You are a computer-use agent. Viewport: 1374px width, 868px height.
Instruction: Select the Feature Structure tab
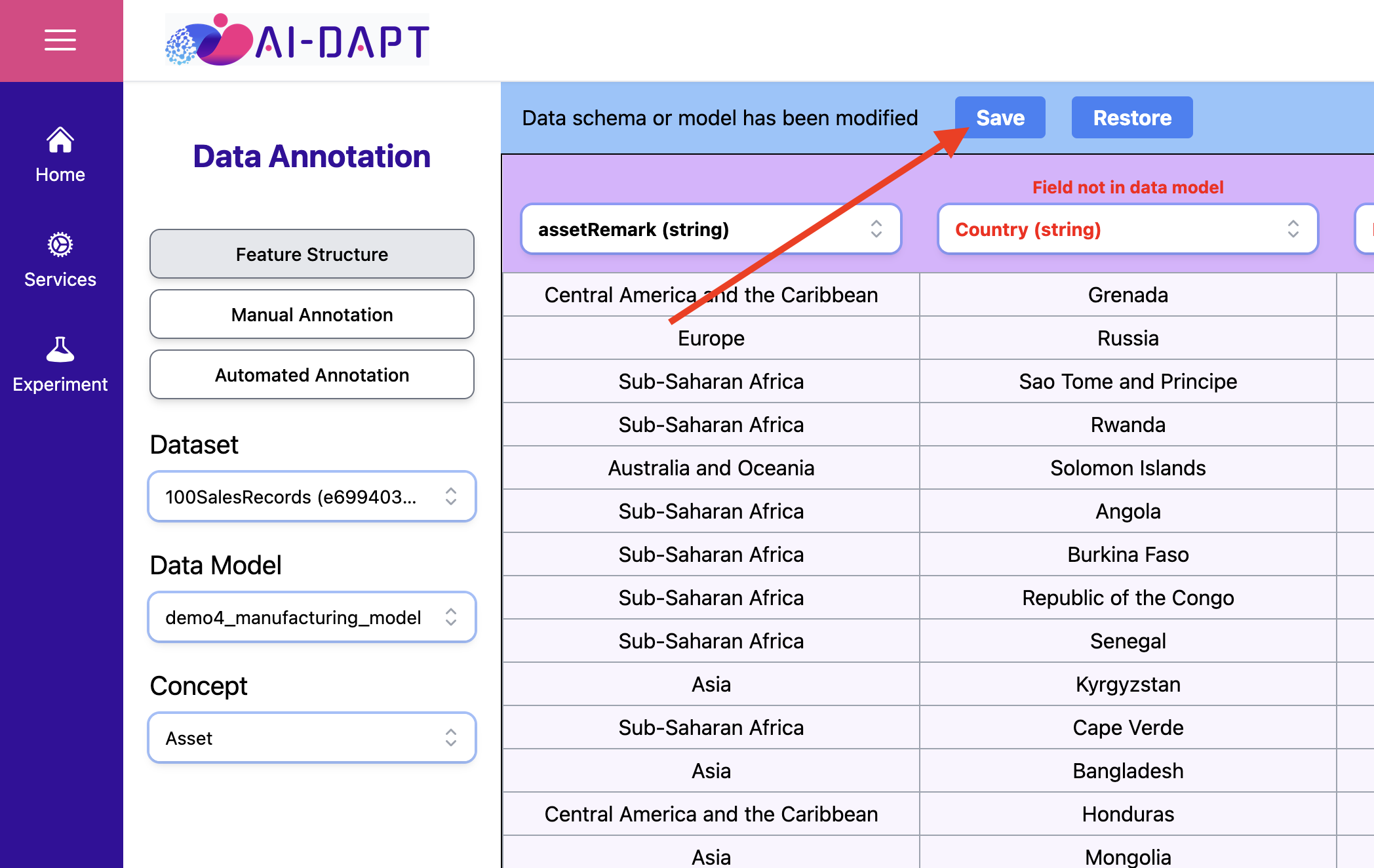[x=312, y=254]
